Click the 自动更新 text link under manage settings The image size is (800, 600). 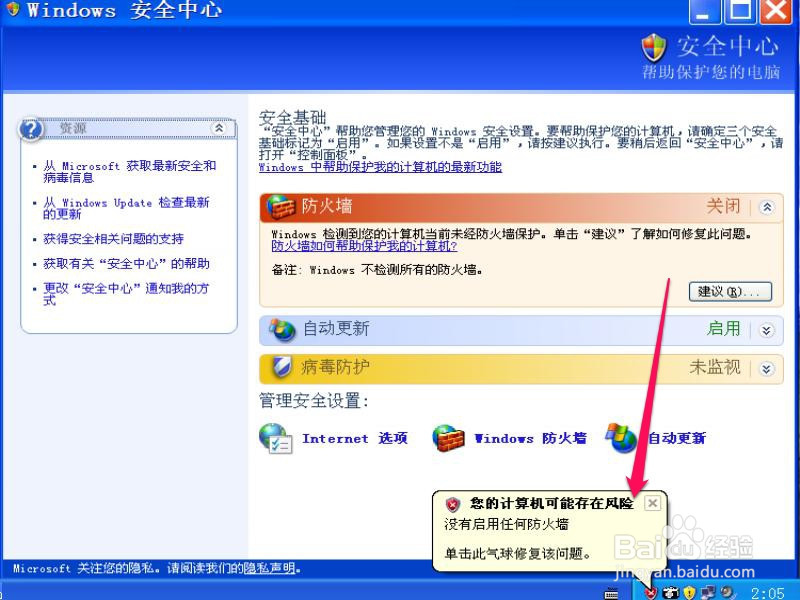click(x=677, y=438)
